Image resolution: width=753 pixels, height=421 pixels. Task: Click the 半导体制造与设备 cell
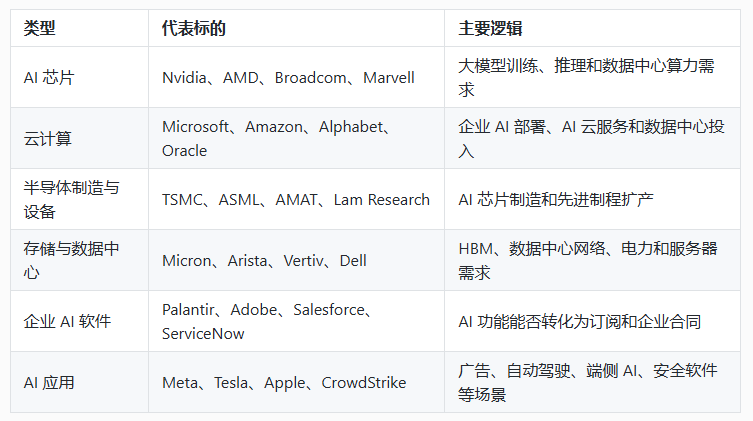tap(79, 199)
